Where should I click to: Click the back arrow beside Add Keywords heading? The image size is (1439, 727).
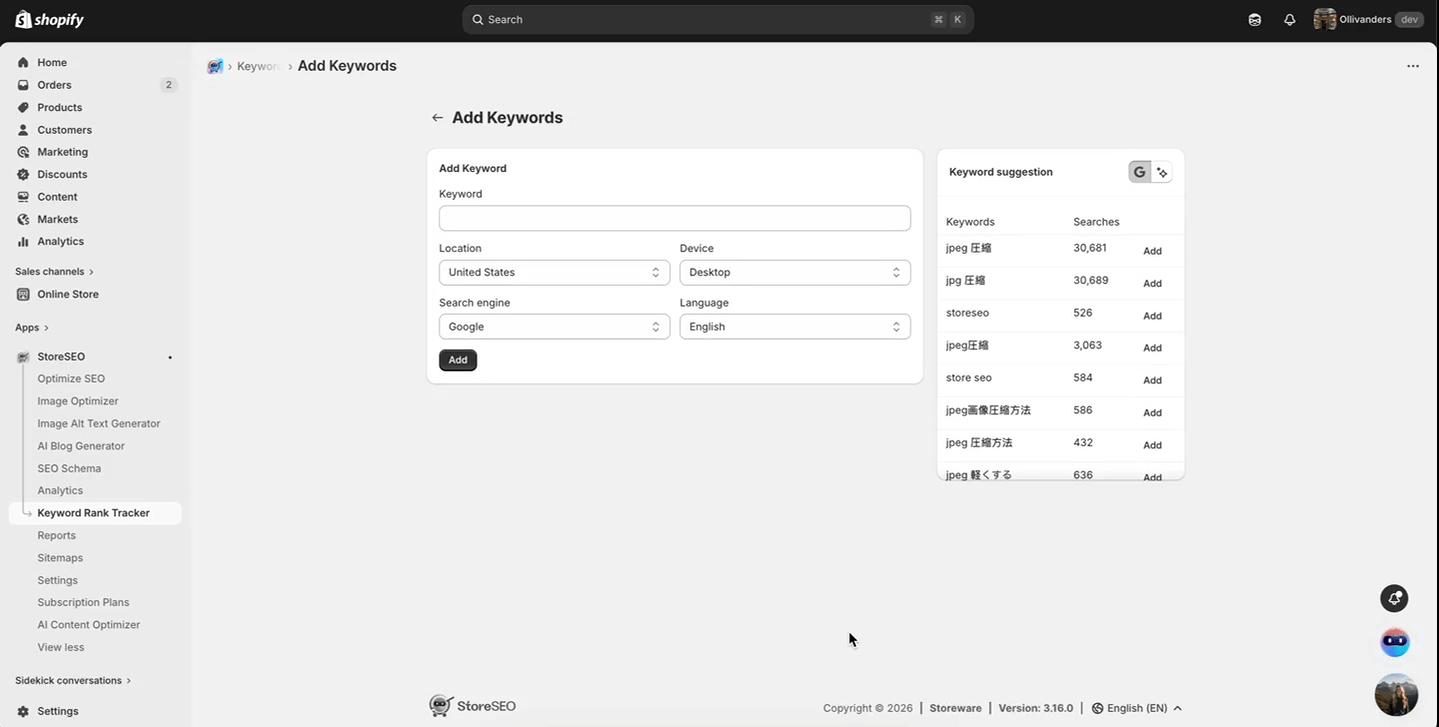(x=437, y=117)
